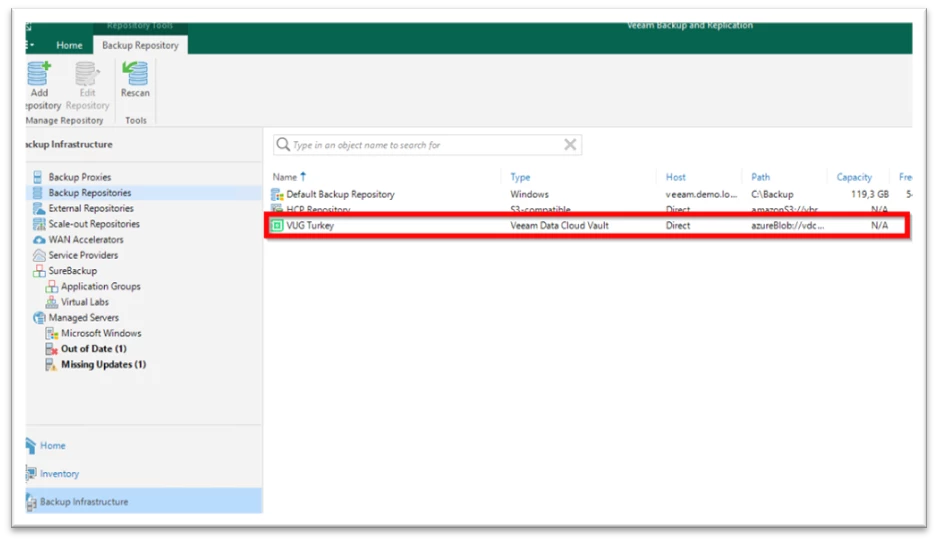Click the Scale-out Repositories icon

click(39, 224)
